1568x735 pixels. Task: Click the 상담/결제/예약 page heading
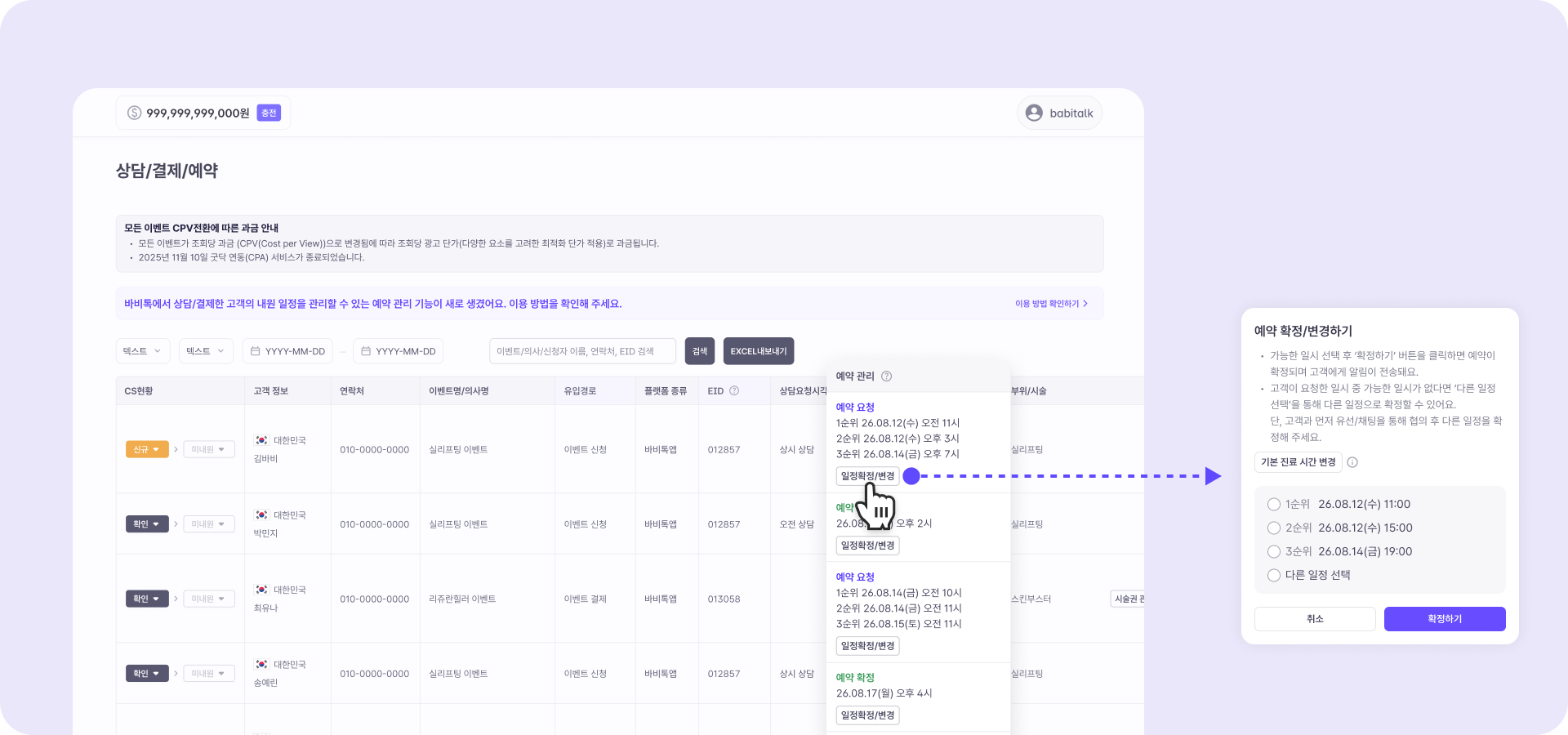click(x=167, y=171)
